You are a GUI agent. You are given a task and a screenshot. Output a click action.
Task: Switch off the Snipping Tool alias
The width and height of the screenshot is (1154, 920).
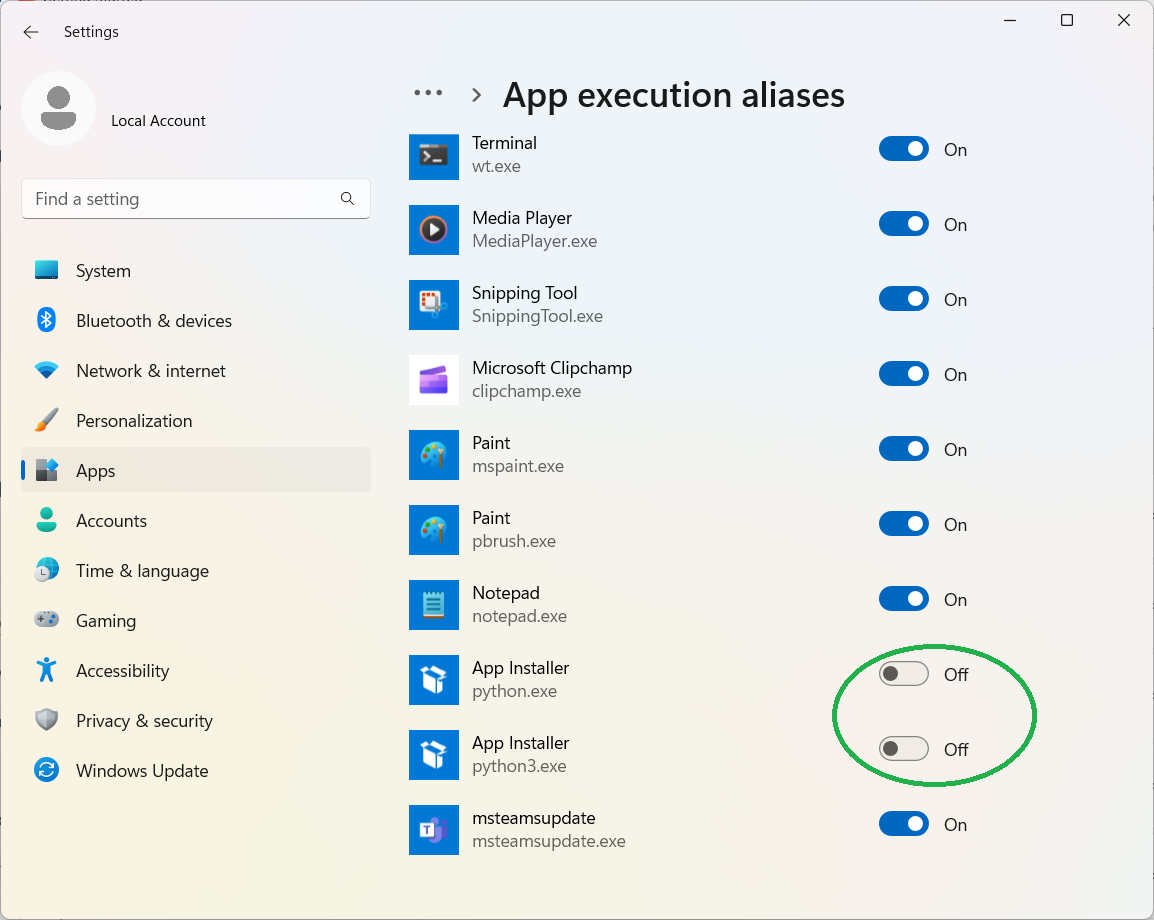click(904, 300)
